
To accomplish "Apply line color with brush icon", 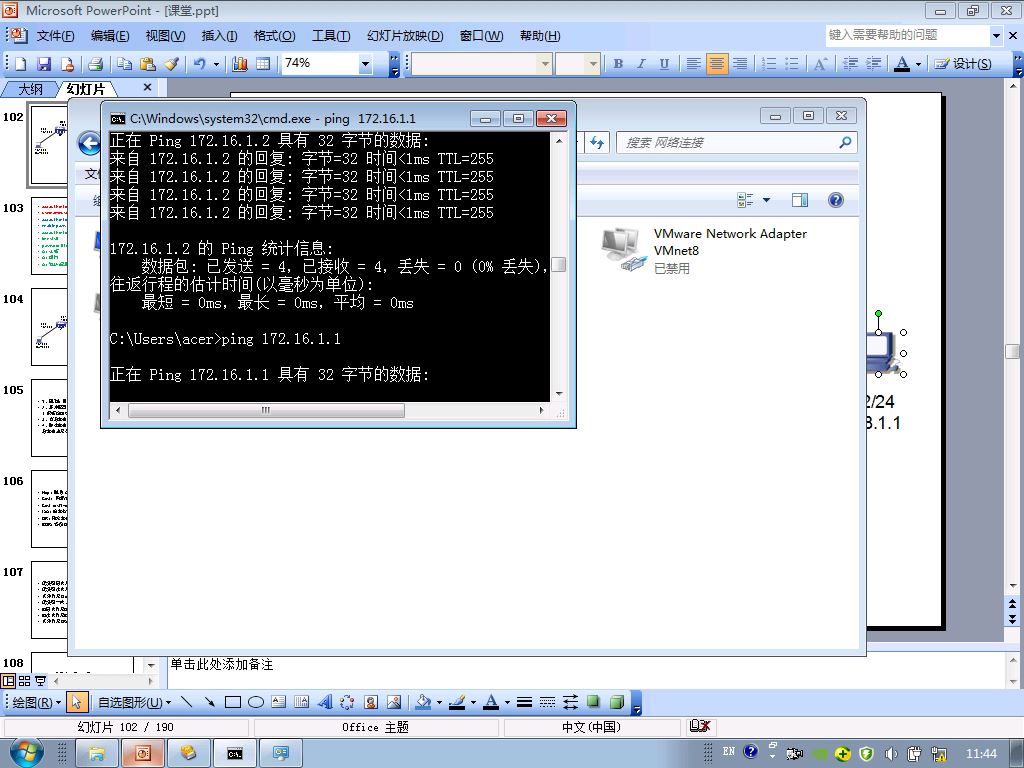I will click(457, 702).
